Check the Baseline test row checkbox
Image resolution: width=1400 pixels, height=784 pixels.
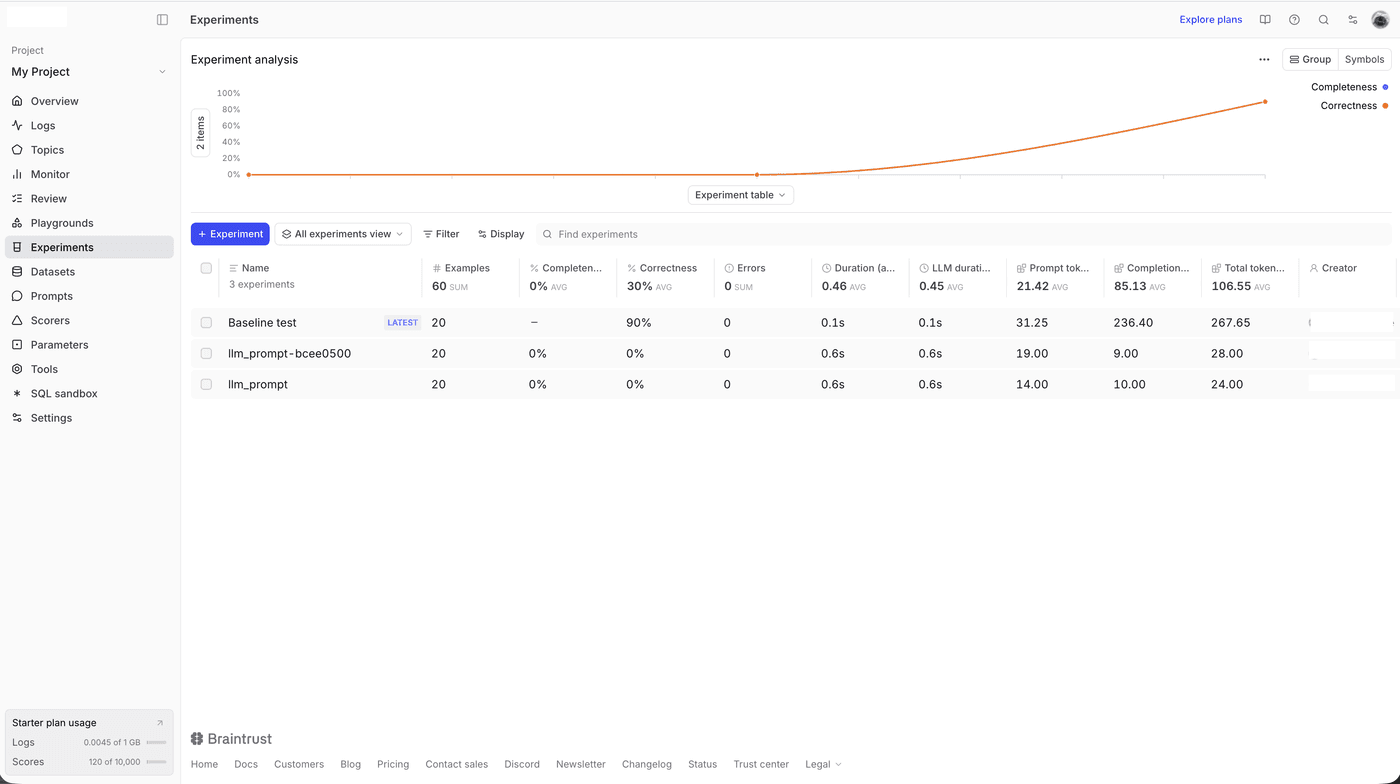206,322
